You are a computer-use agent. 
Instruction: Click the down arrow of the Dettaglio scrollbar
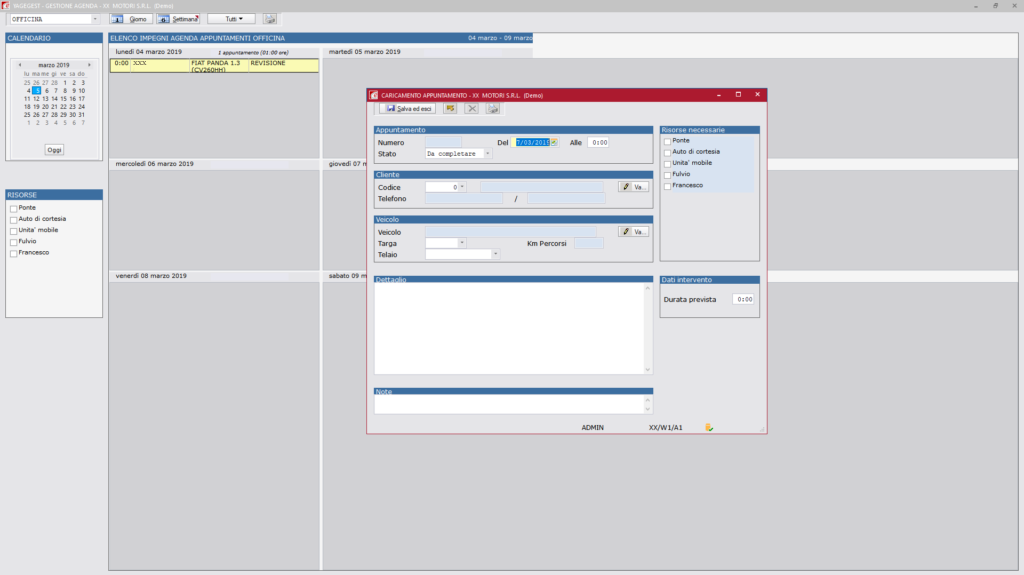point(648,370)
